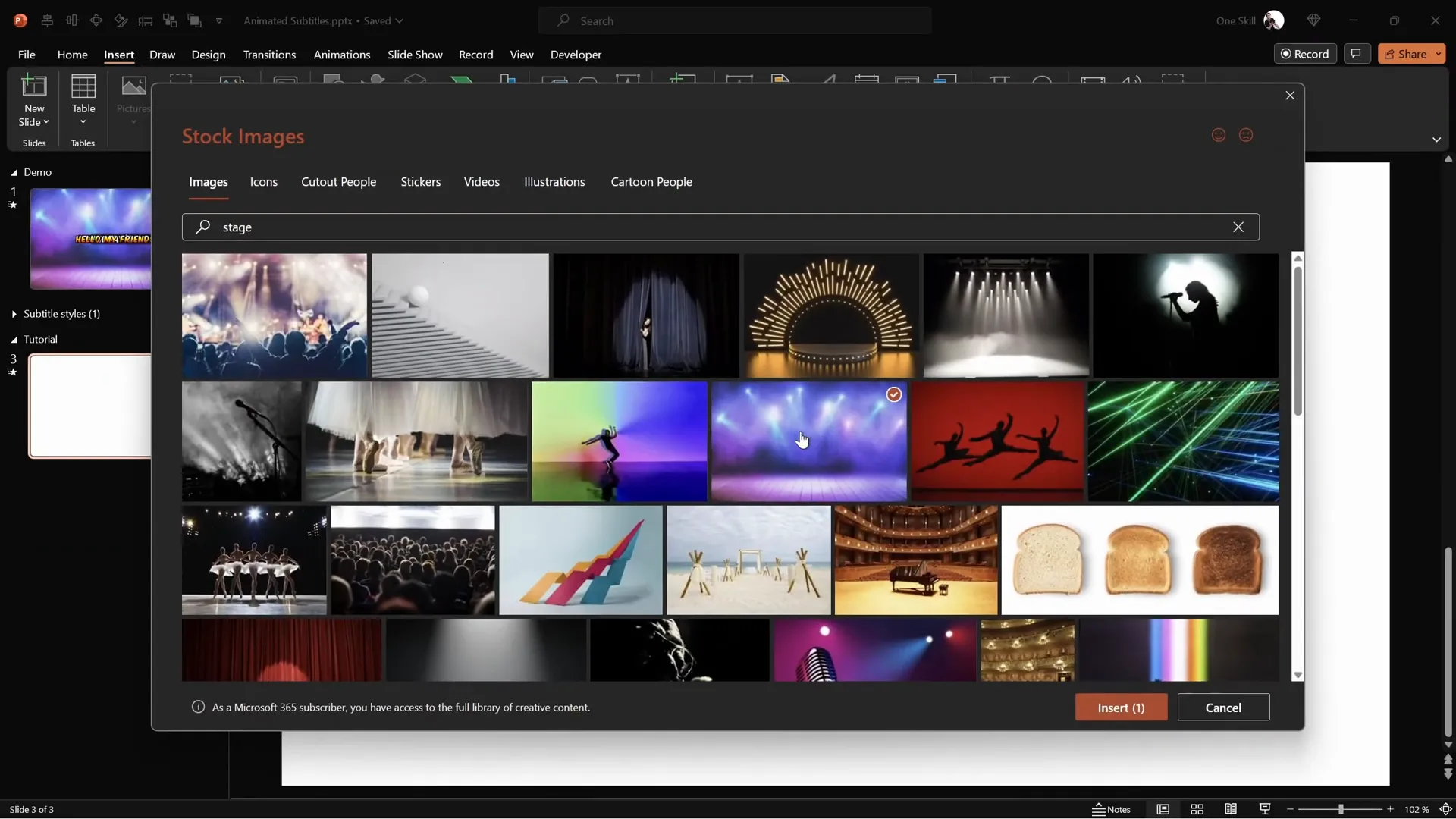Click the Table icon in ribbon

point(83,87)
